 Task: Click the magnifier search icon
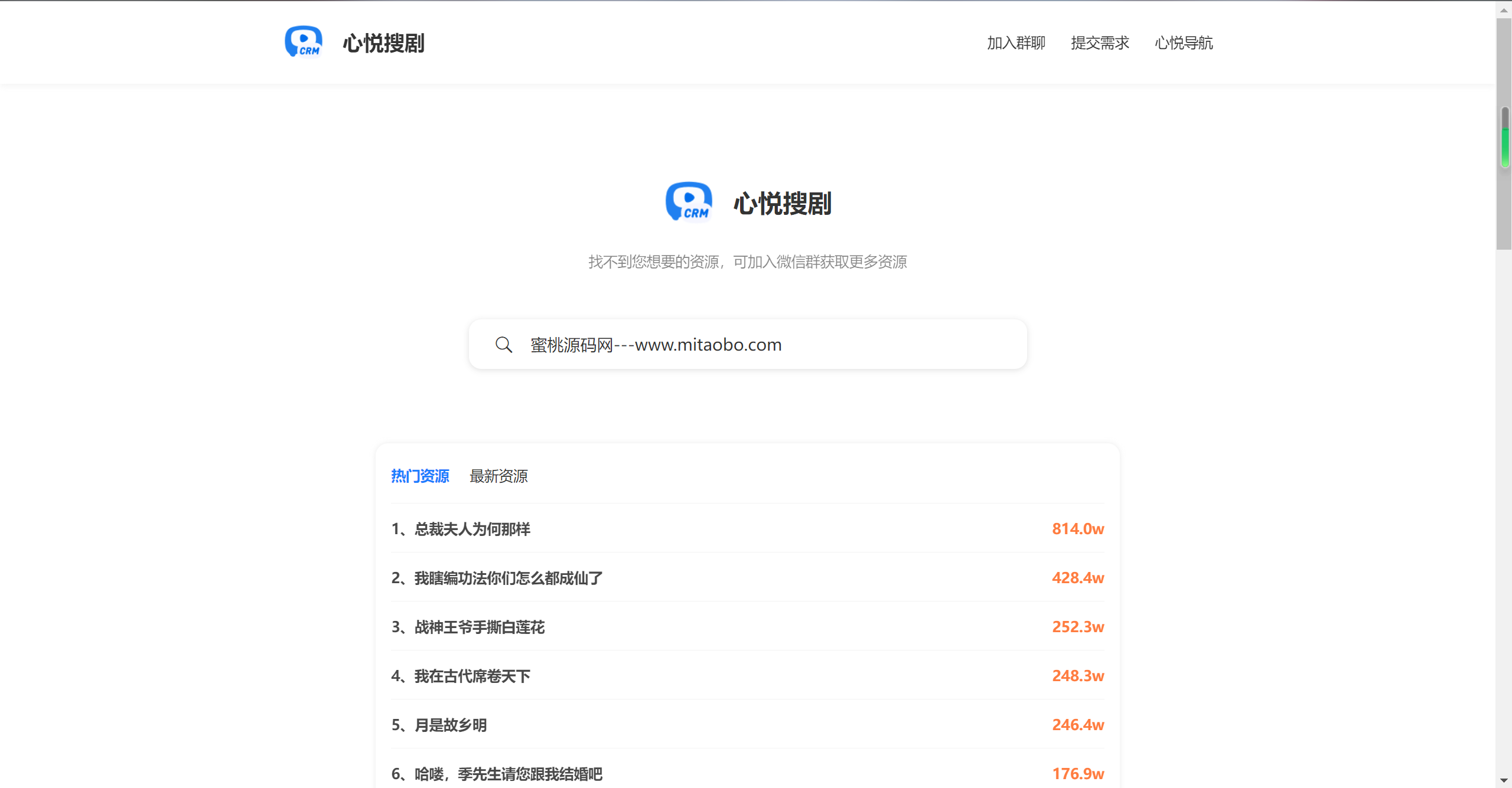pos(504,345)
